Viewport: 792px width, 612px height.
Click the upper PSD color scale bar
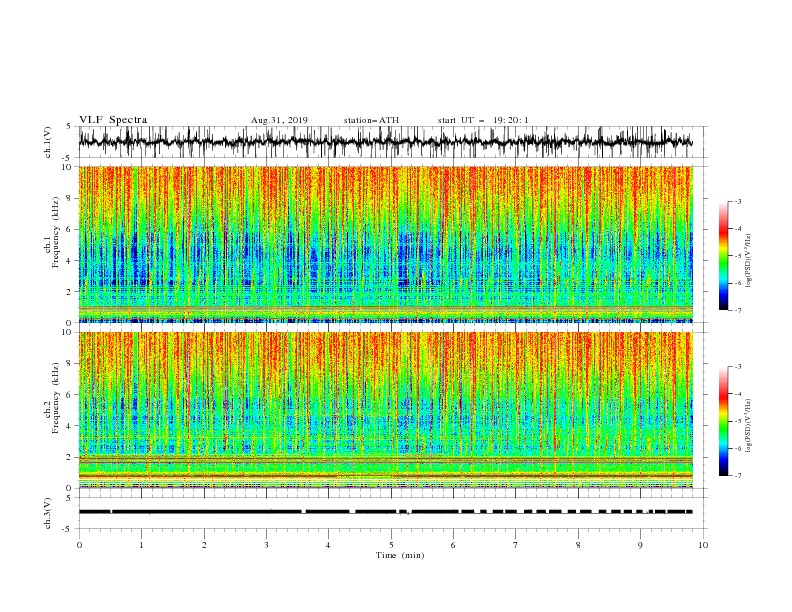click(x=723, y=256)
